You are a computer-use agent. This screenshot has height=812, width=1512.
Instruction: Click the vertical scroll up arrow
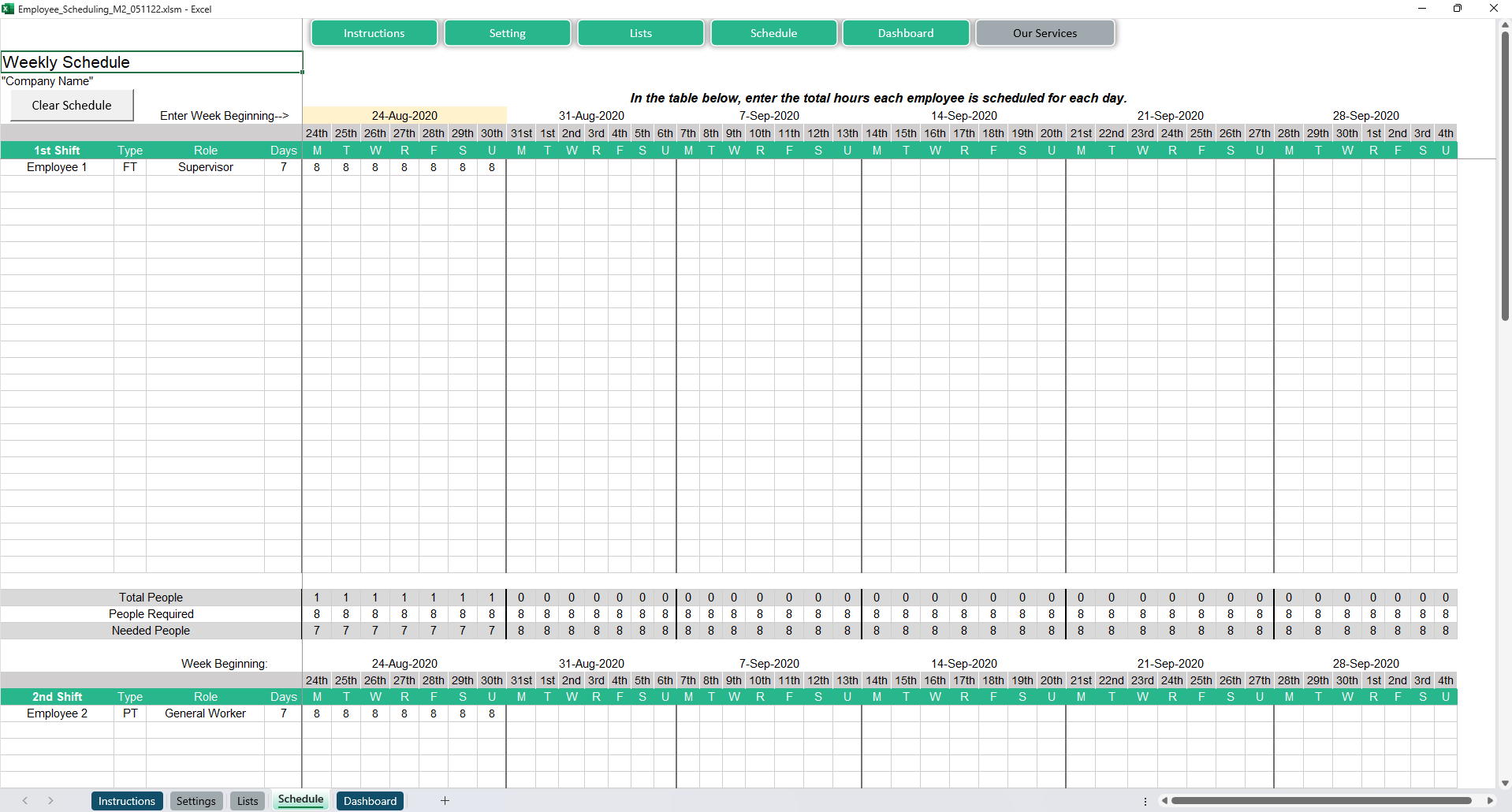point(1505,25)
